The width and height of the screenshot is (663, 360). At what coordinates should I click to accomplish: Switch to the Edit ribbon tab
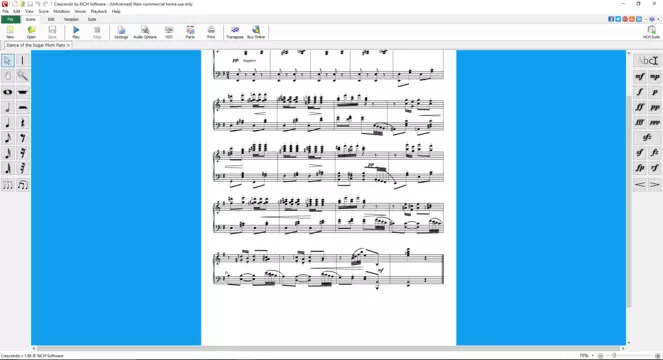tap(51, 19)
